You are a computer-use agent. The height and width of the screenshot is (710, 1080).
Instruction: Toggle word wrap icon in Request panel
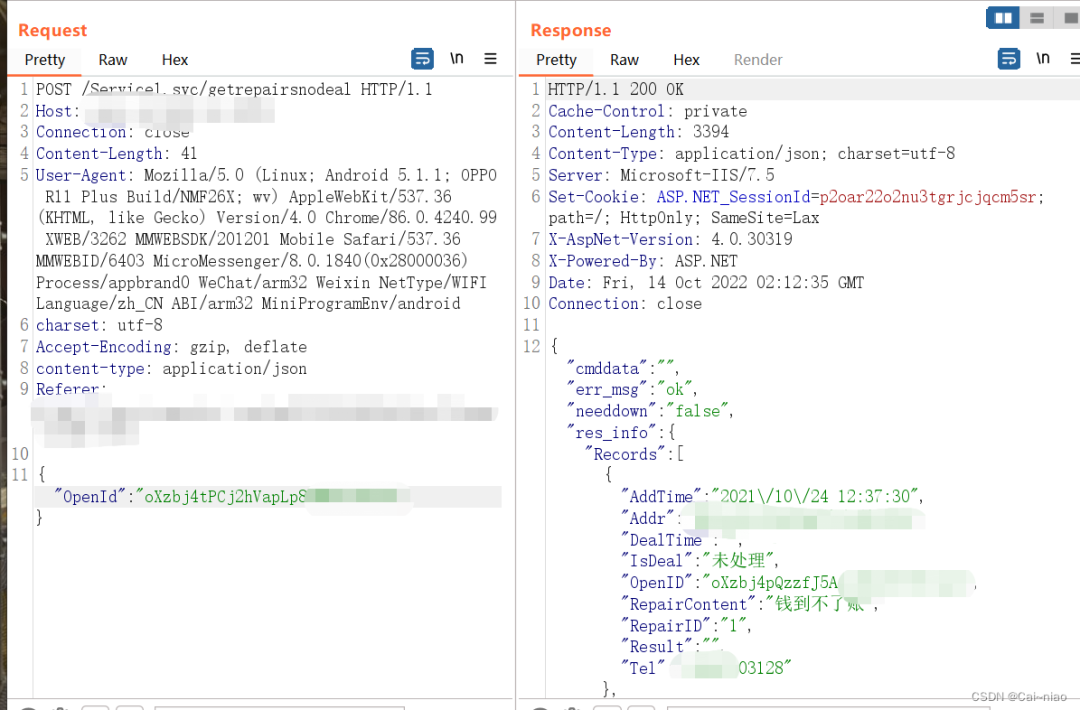422,59
